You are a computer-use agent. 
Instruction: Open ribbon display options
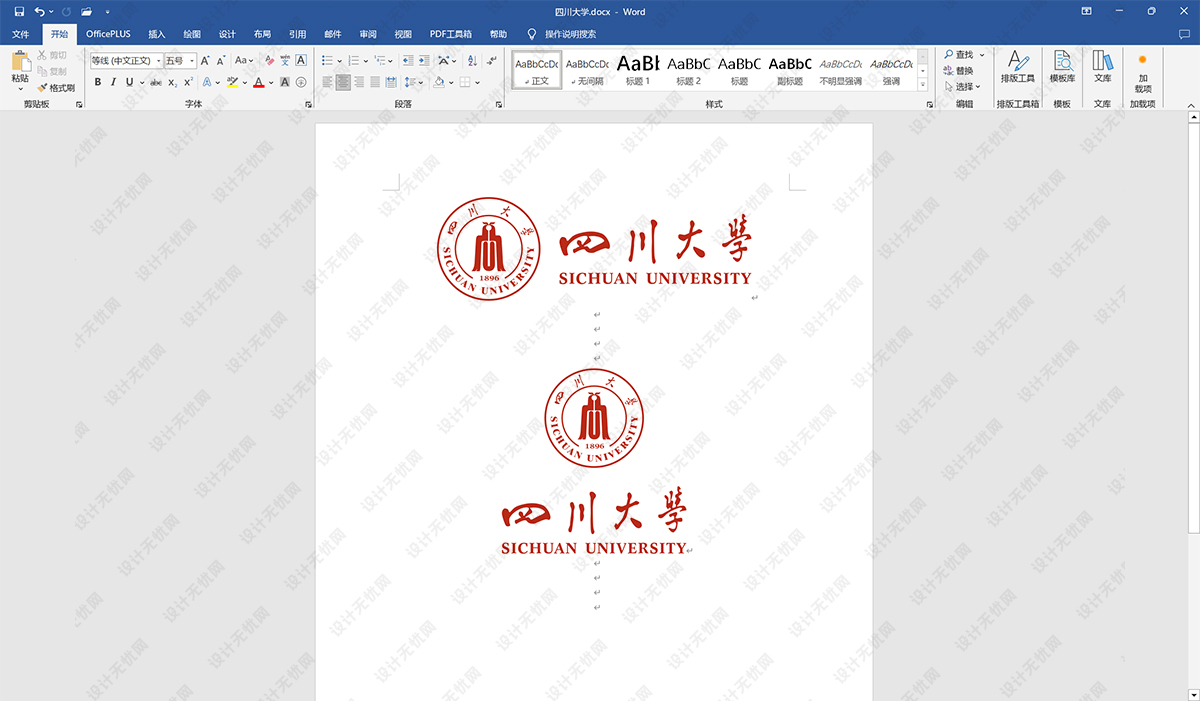(x=1087, y=12)
